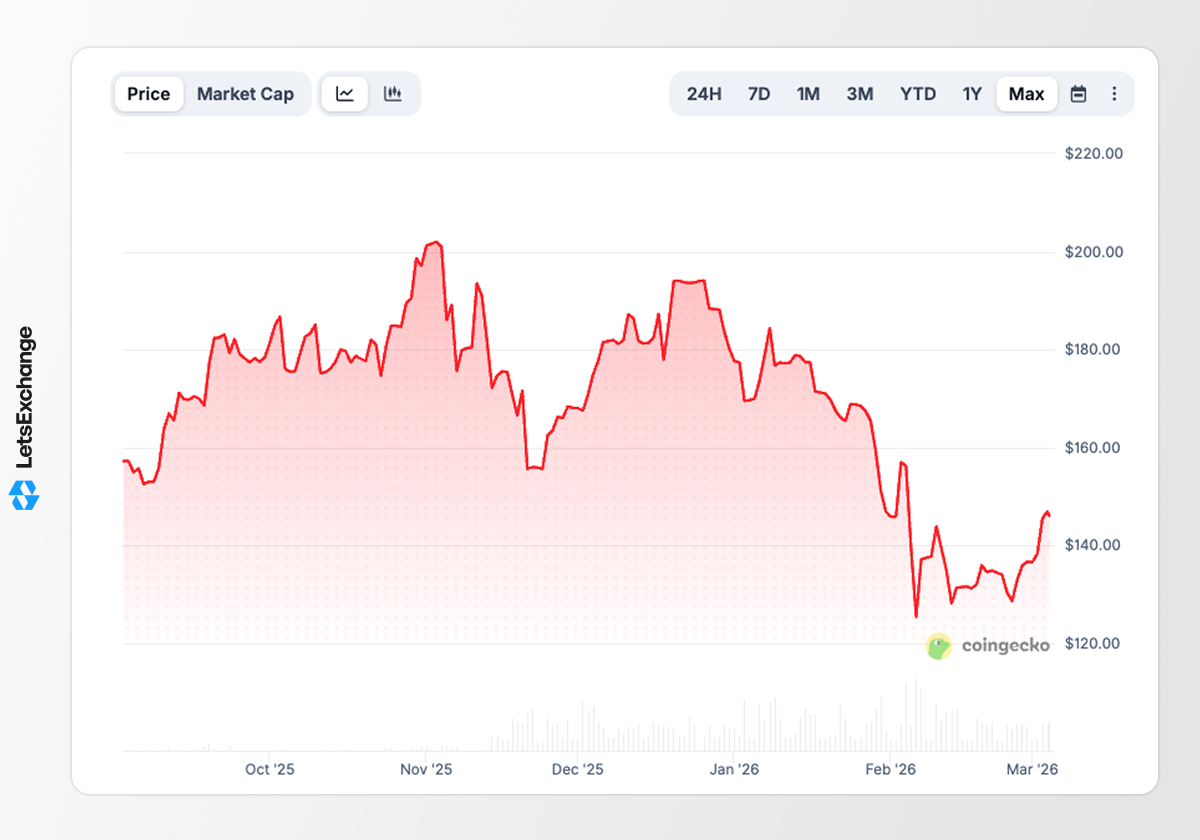Click the $200.00 axis label
The image size is (1200, 840).
(x=1095, y=252)
